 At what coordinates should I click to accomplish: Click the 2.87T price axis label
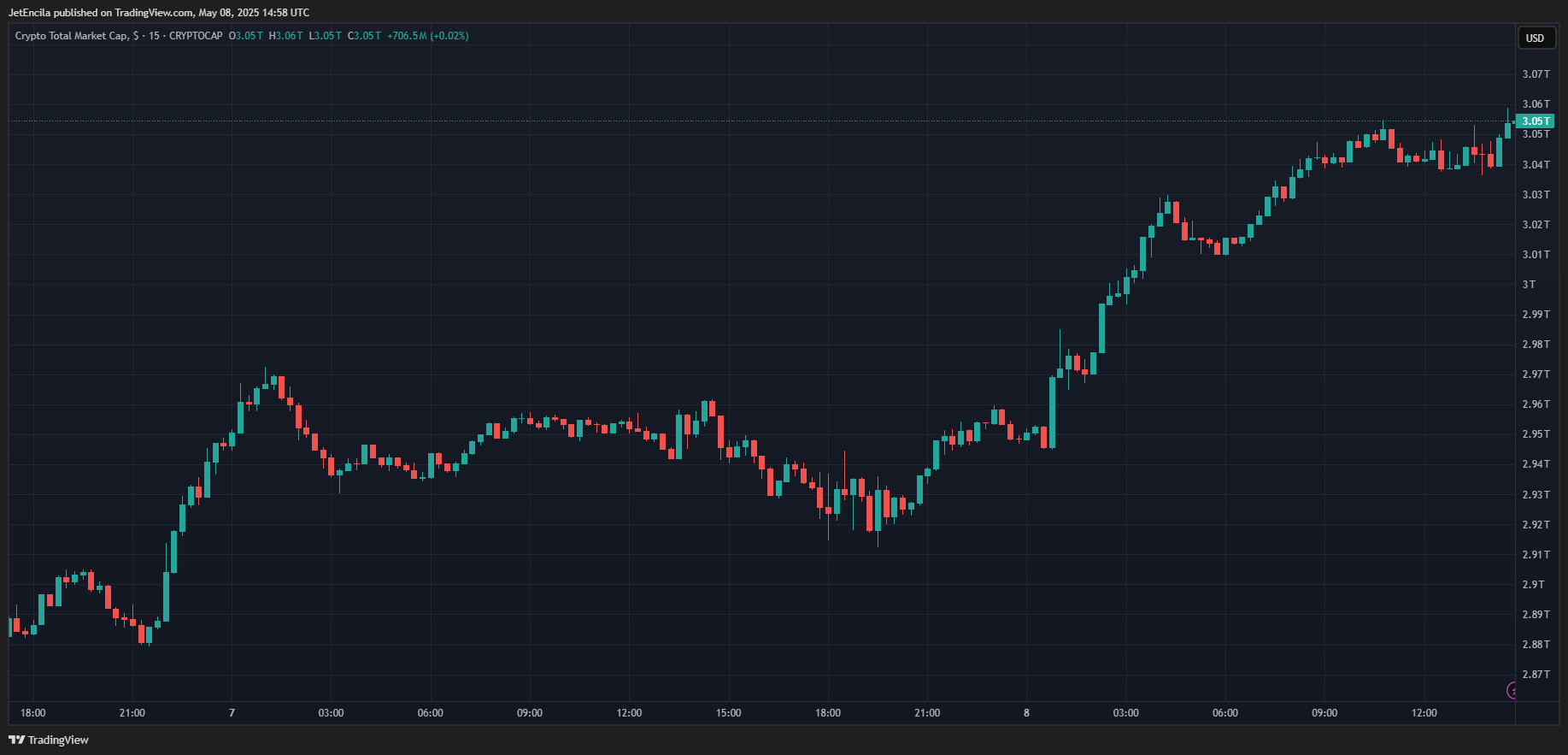pos(1536,675)
